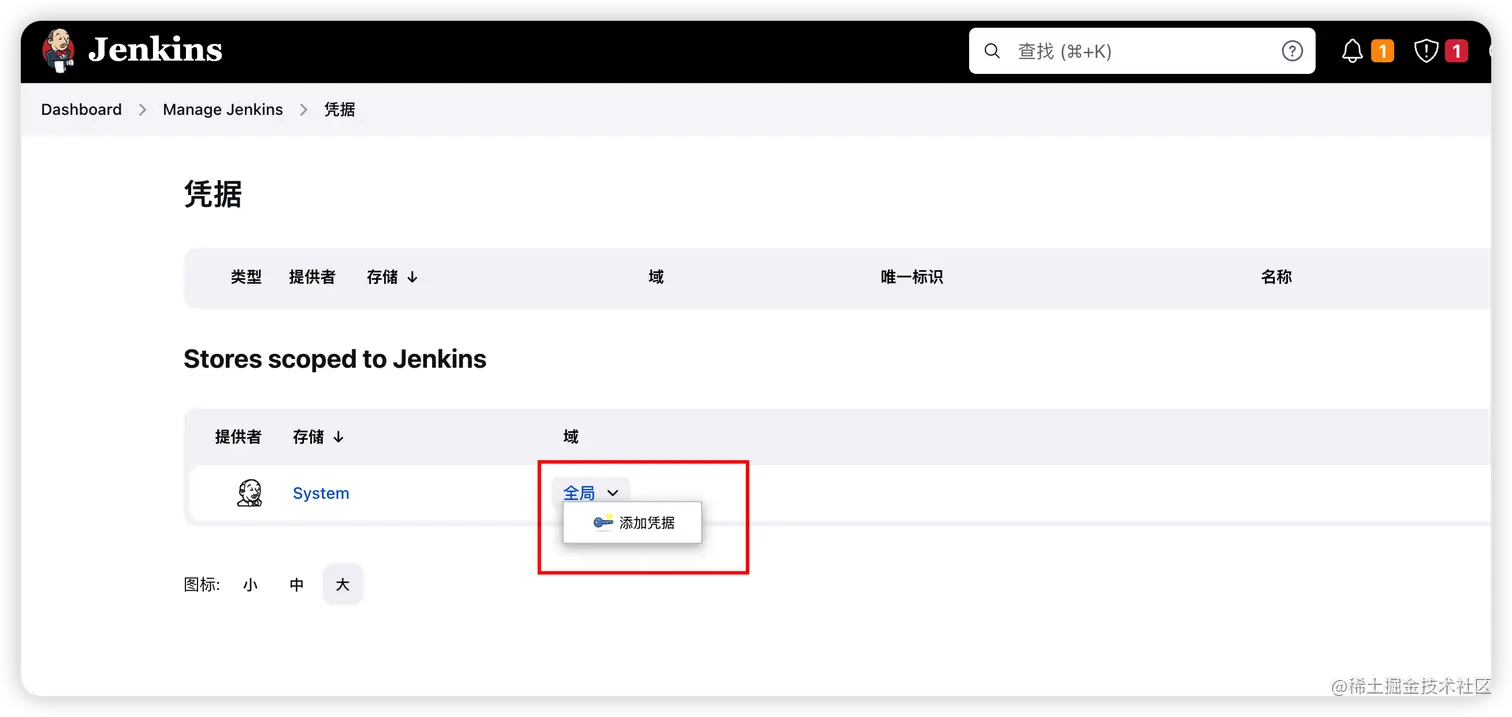Click the Stores scoped to Jenkins heading
Viewport: 1512px width, 717px height.
point(335,359)
